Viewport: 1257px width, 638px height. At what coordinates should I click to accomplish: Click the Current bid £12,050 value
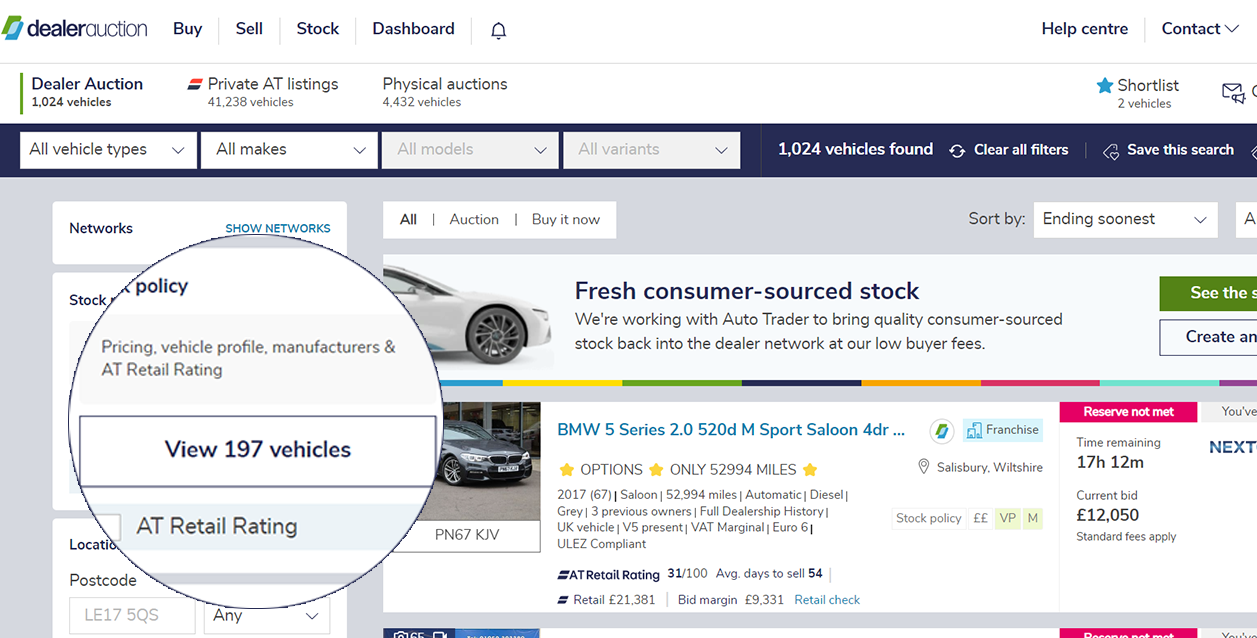1108,515
